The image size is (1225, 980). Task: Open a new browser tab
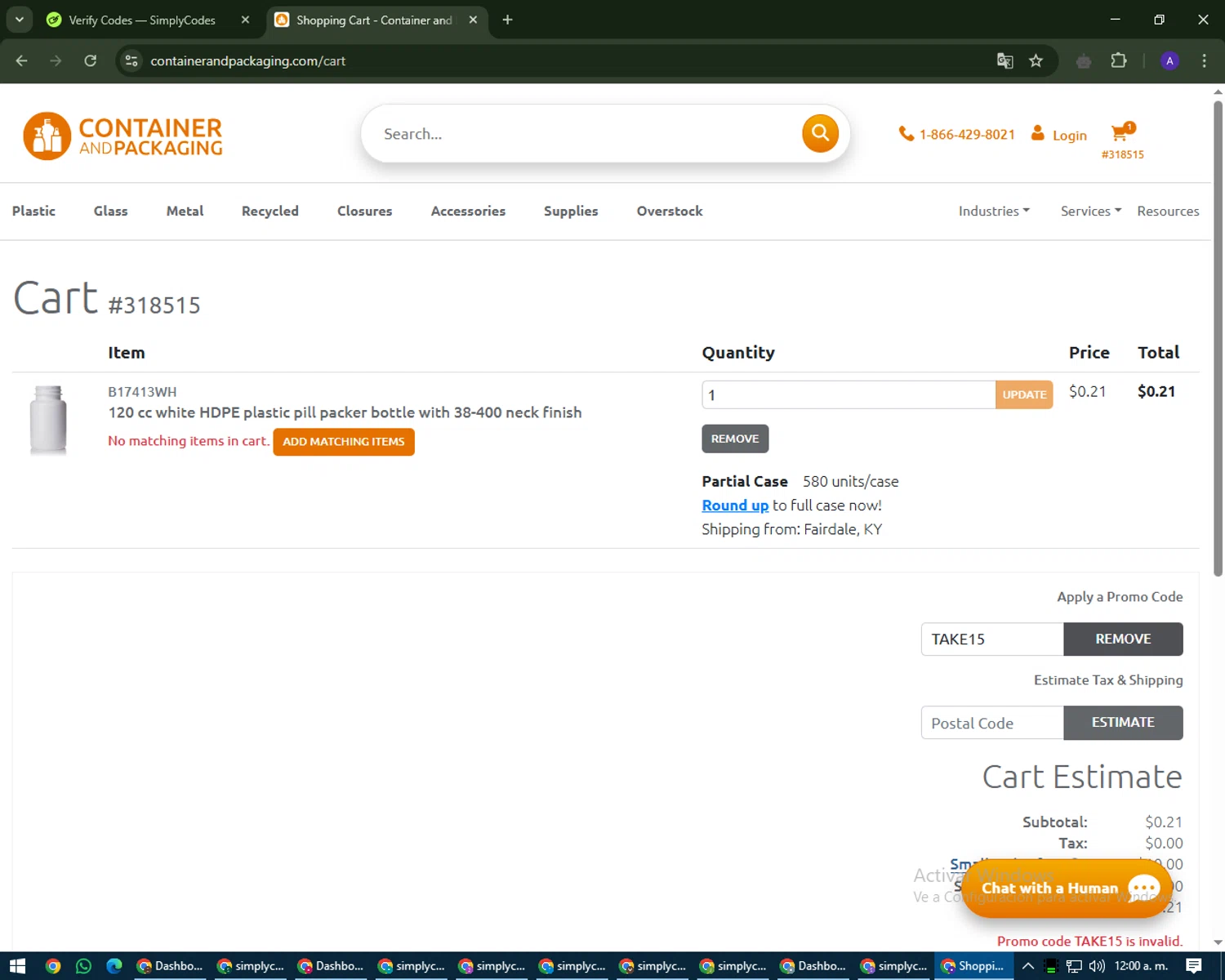[507, 20]
